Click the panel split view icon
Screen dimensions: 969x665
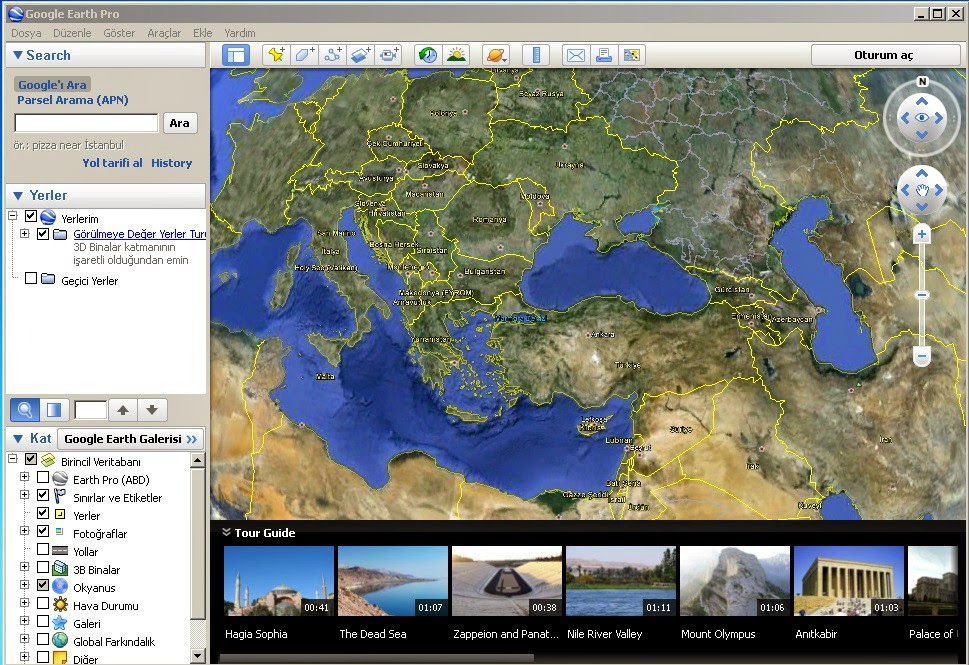coord(54,410)
